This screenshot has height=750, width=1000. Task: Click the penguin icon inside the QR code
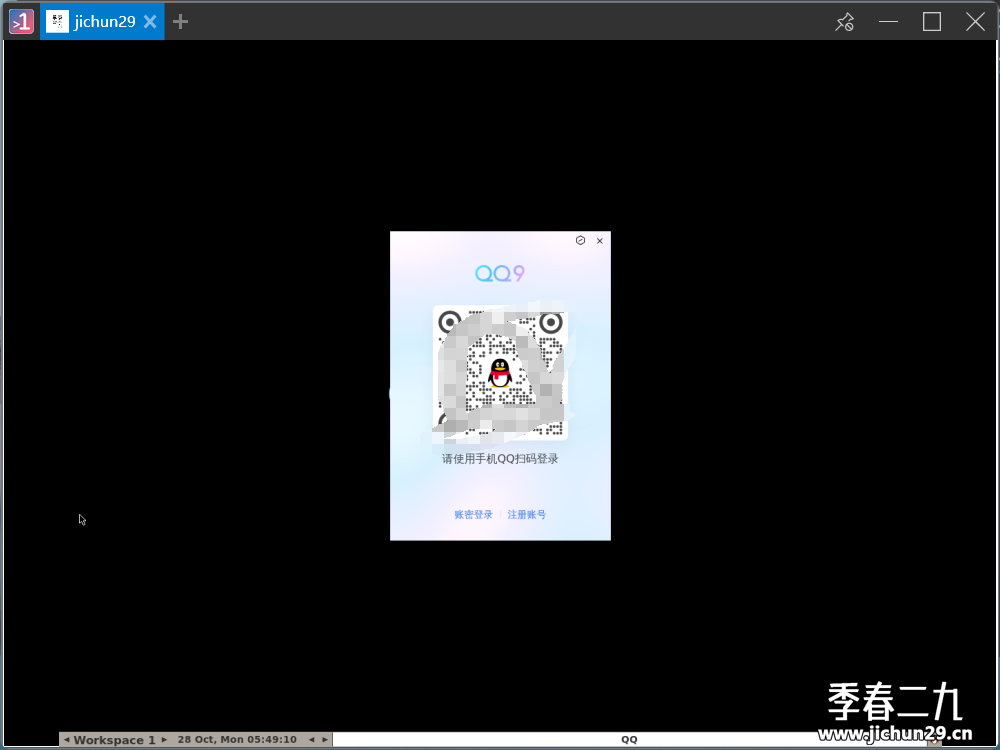pyautogui.click(x=500, y=375)
